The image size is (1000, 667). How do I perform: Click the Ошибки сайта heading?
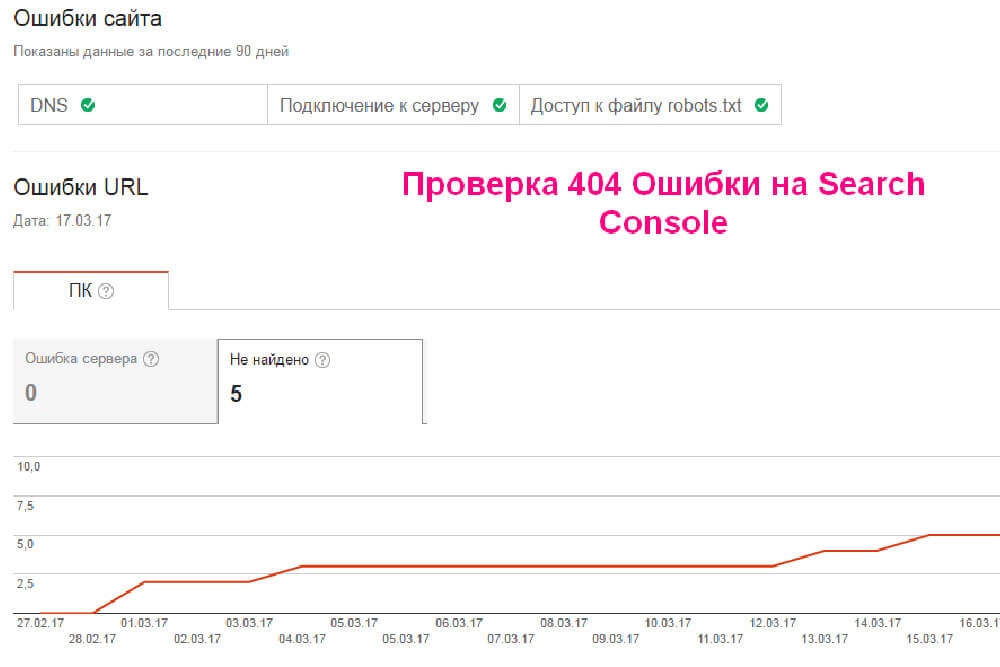click(x=87, y=18)
